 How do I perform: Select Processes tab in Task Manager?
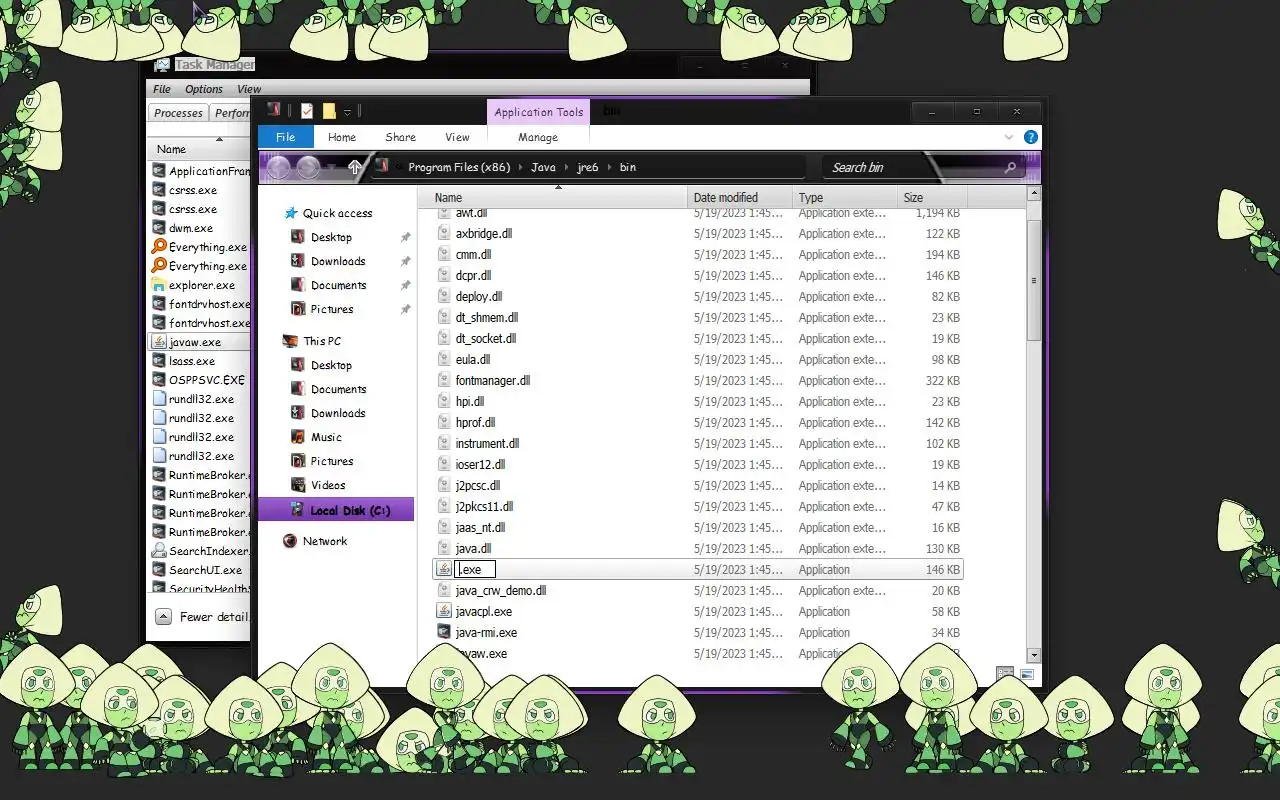[x=179, y=113]
